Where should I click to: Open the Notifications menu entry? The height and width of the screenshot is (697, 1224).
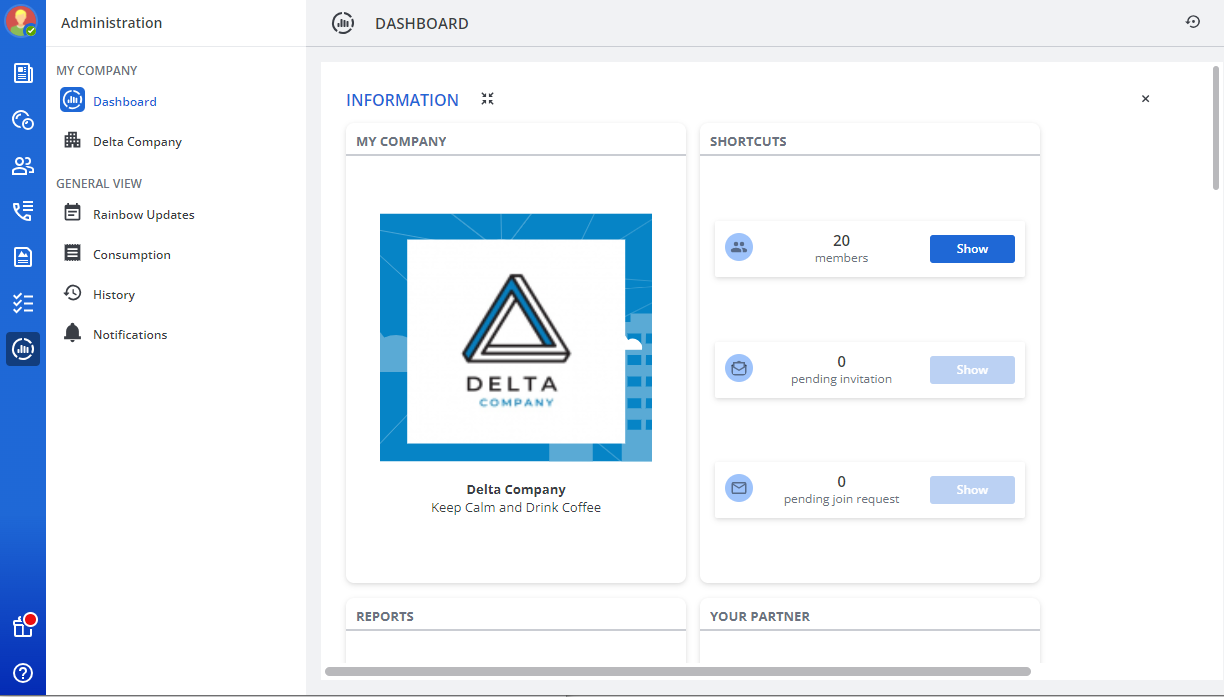tap(130, 335)
